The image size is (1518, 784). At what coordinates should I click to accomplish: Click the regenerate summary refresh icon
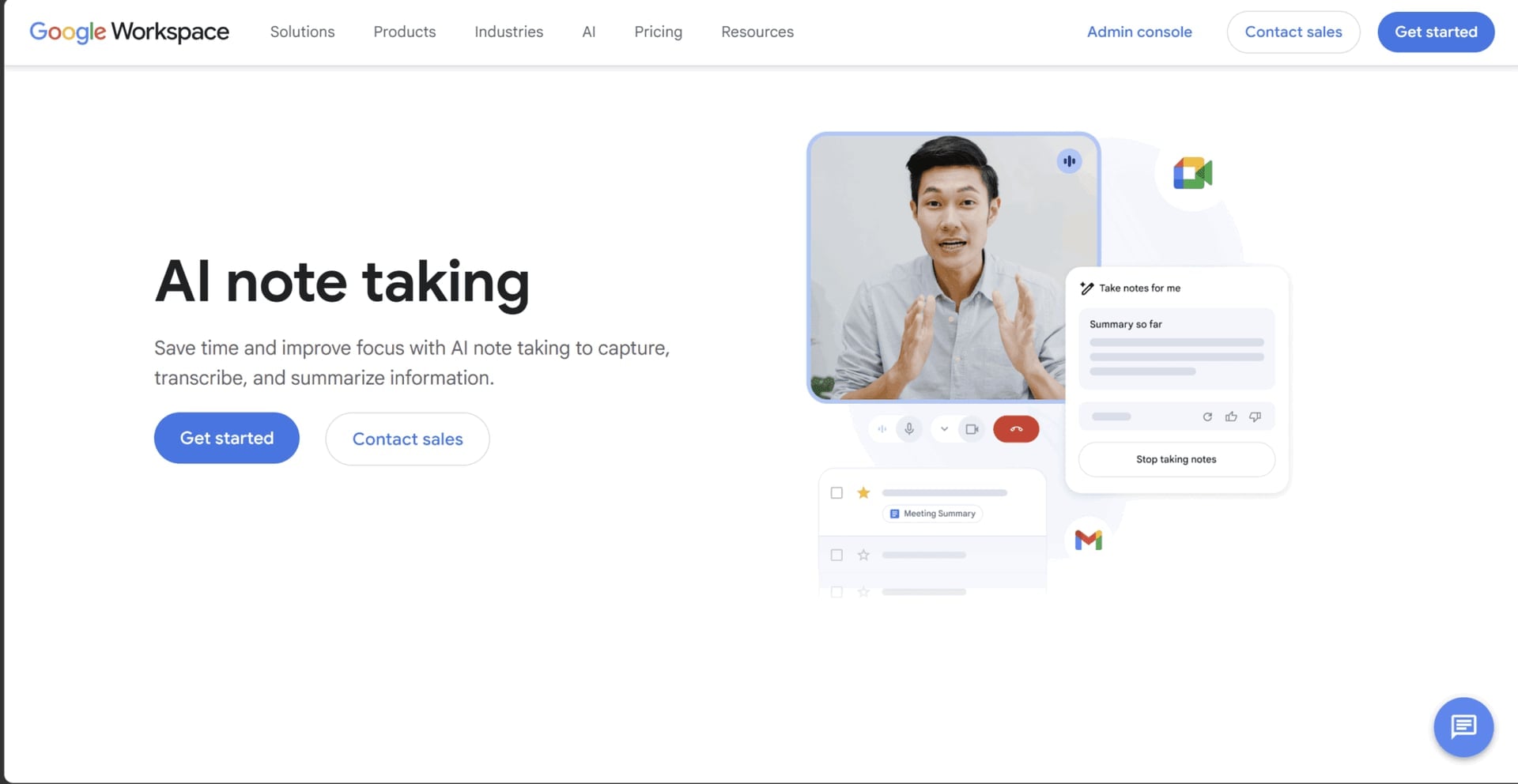click(1207, 416)
